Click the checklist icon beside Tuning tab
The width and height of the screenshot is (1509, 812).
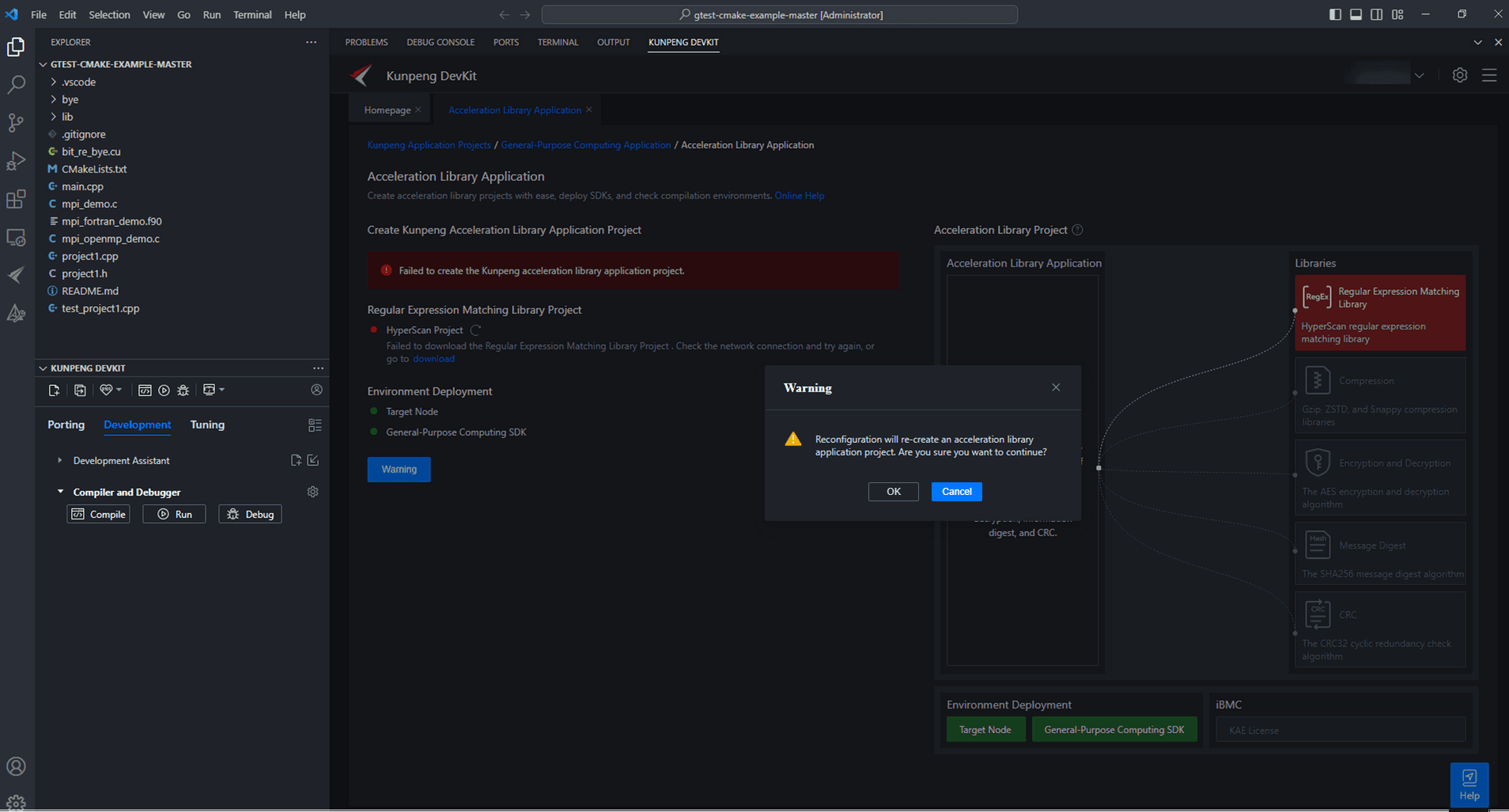(315, 425)
